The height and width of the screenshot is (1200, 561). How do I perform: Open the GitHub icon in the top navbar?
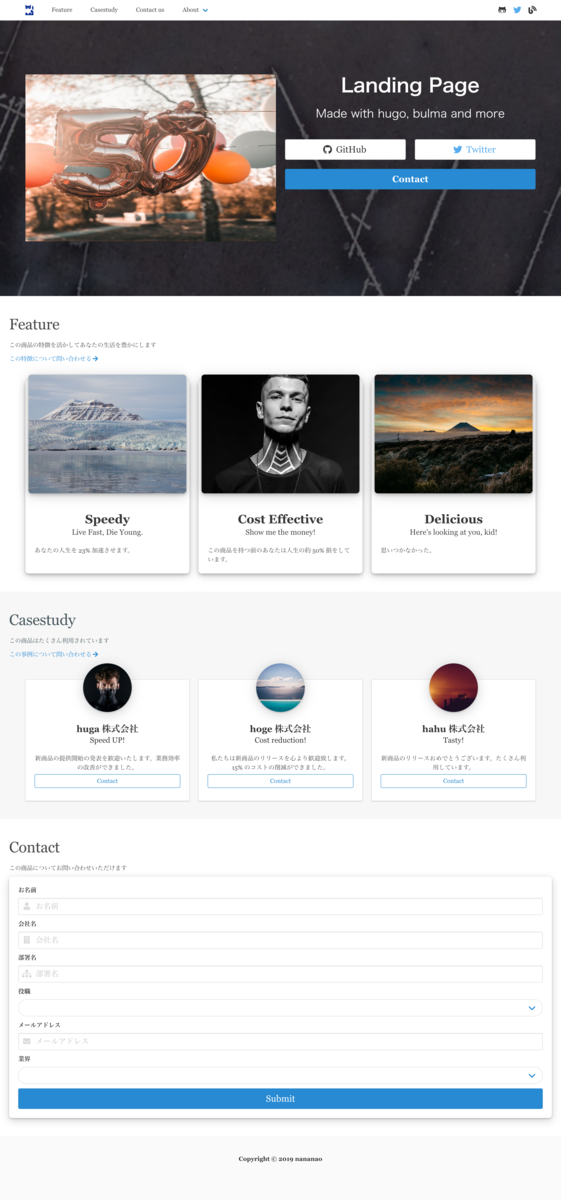click(502, 10)
